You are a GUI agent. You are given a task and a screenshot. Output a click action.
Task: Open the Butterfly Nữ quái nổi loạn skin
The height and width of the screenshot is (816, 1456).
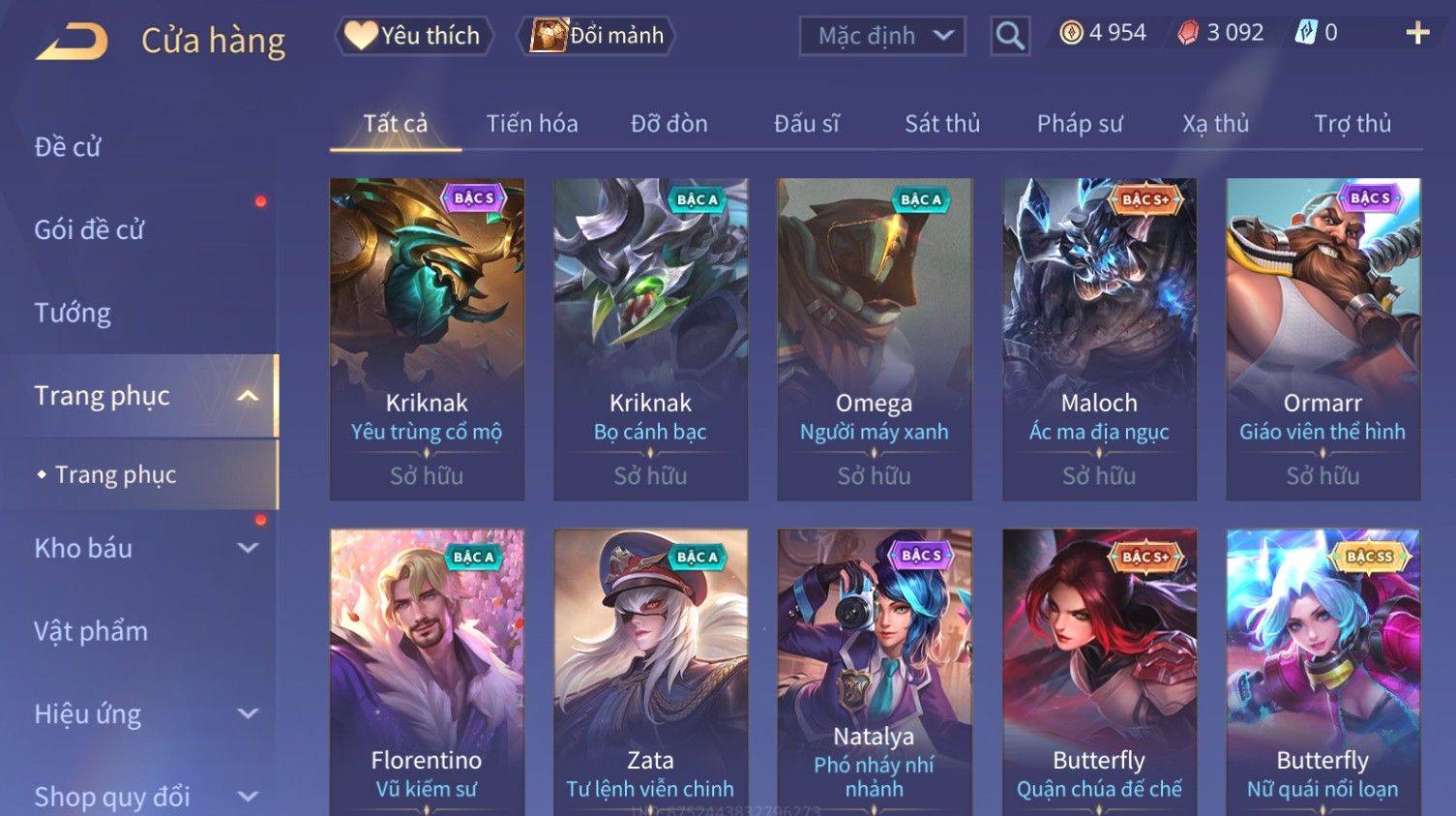[1322, 672]
